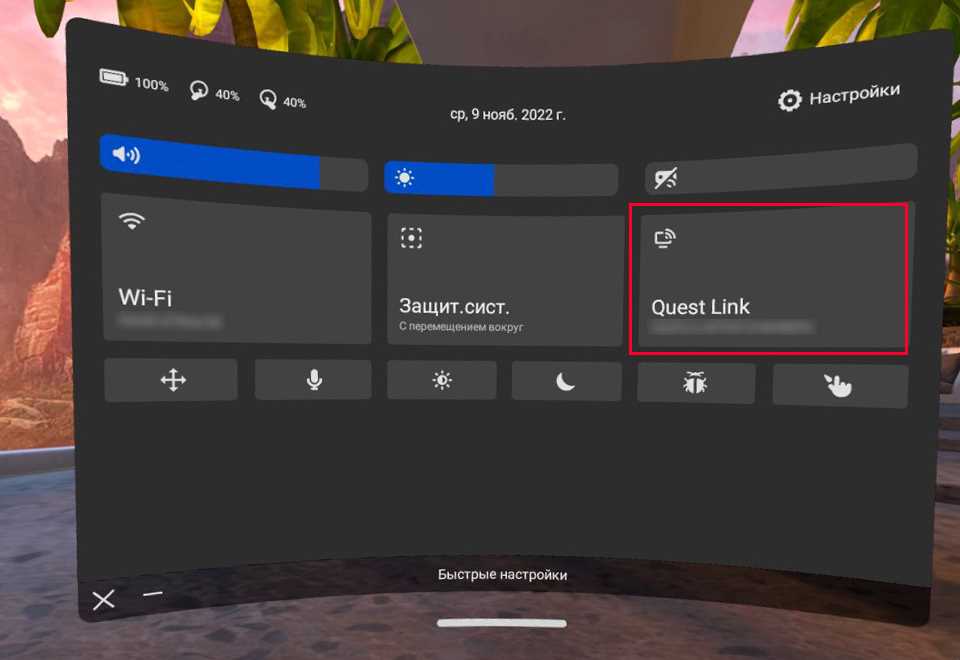Image resolution: width=960 pixels, height=660 pixels.
Task: Toggle the passthrough brightness mode button
Action: tap(442, 380)
